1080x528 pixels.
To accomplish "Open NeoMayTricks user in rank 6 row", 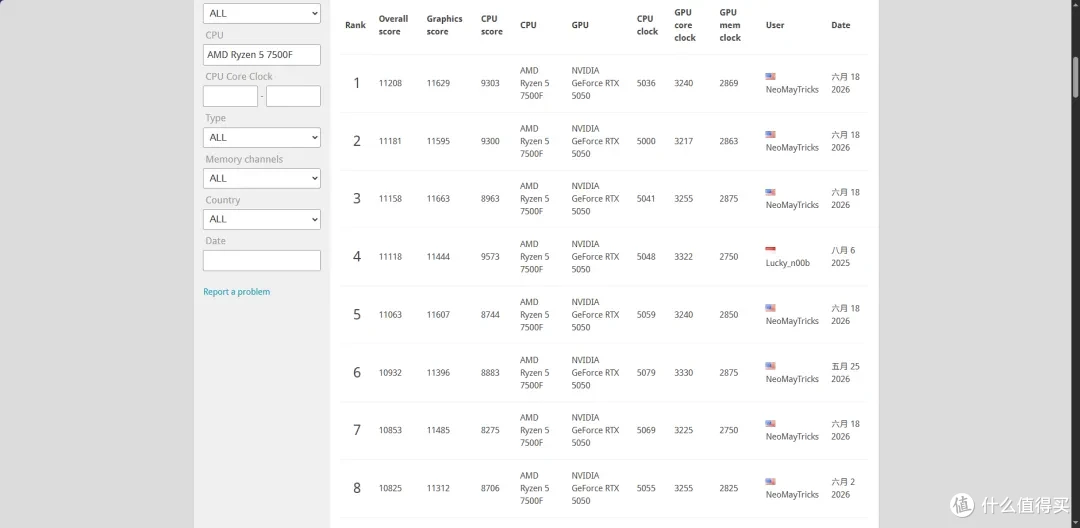I will click(x=792, y=379).
